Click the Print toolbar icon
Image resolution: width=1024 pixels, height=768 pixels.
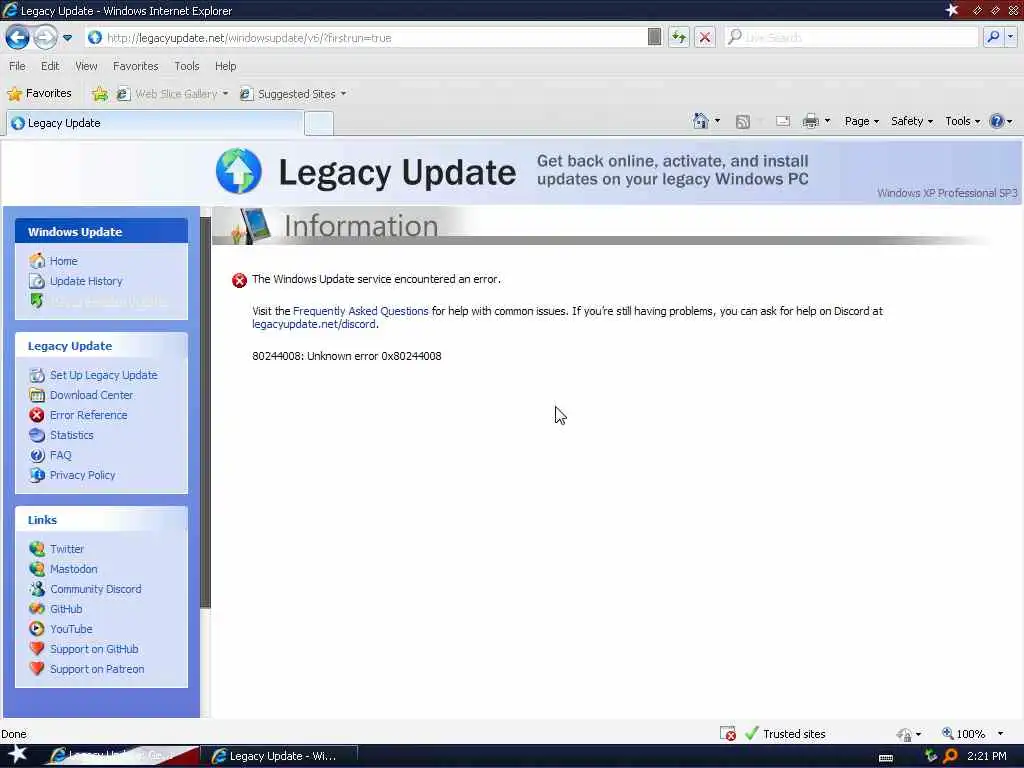[x=810, y=121]
